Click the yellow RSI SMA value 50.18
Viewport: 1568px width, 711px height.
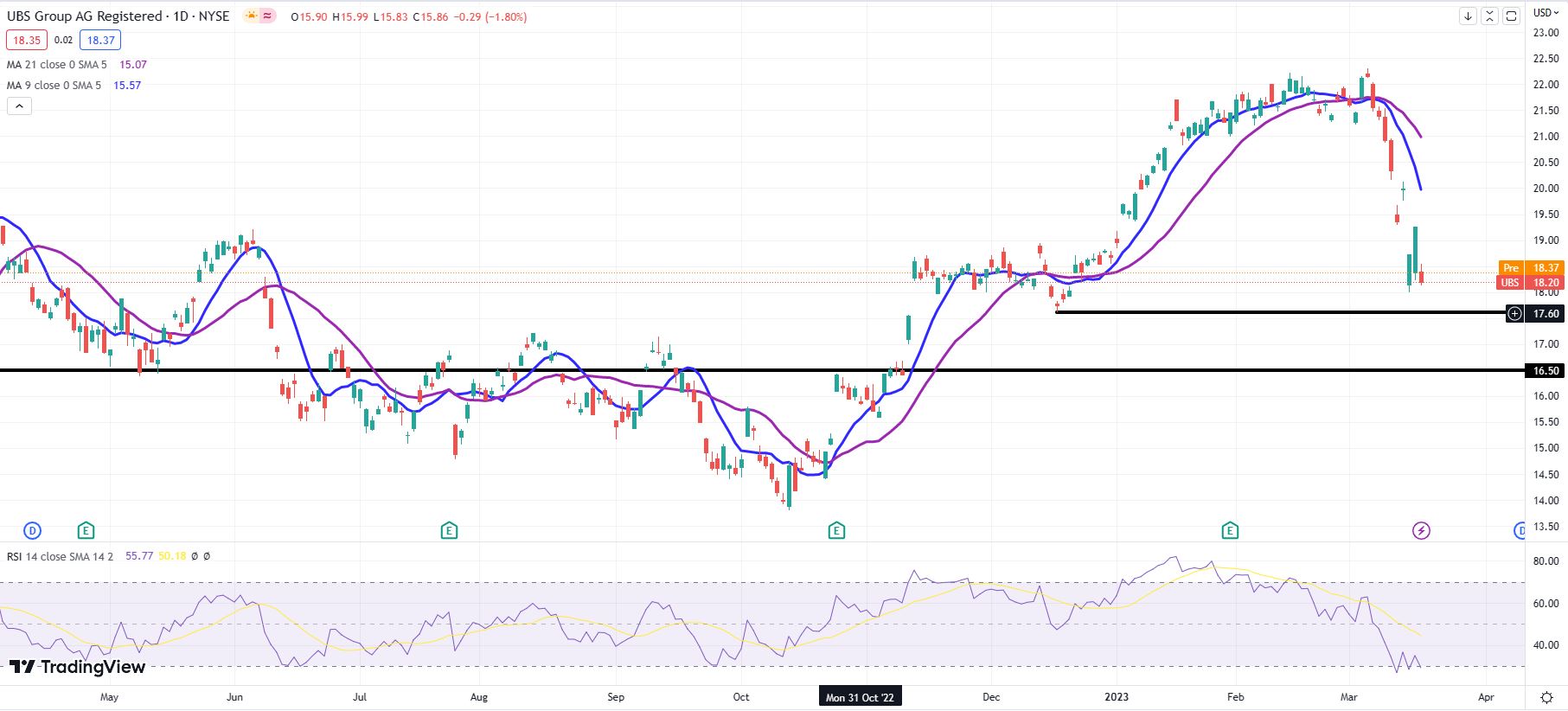pos(172,556)
